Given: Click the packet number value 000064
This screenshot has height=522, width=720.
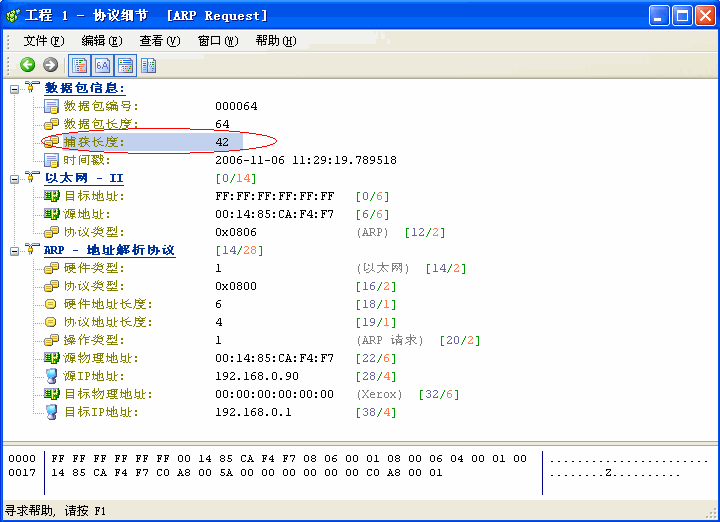Looking at the screenshot, I should click(x=236, y=106).
